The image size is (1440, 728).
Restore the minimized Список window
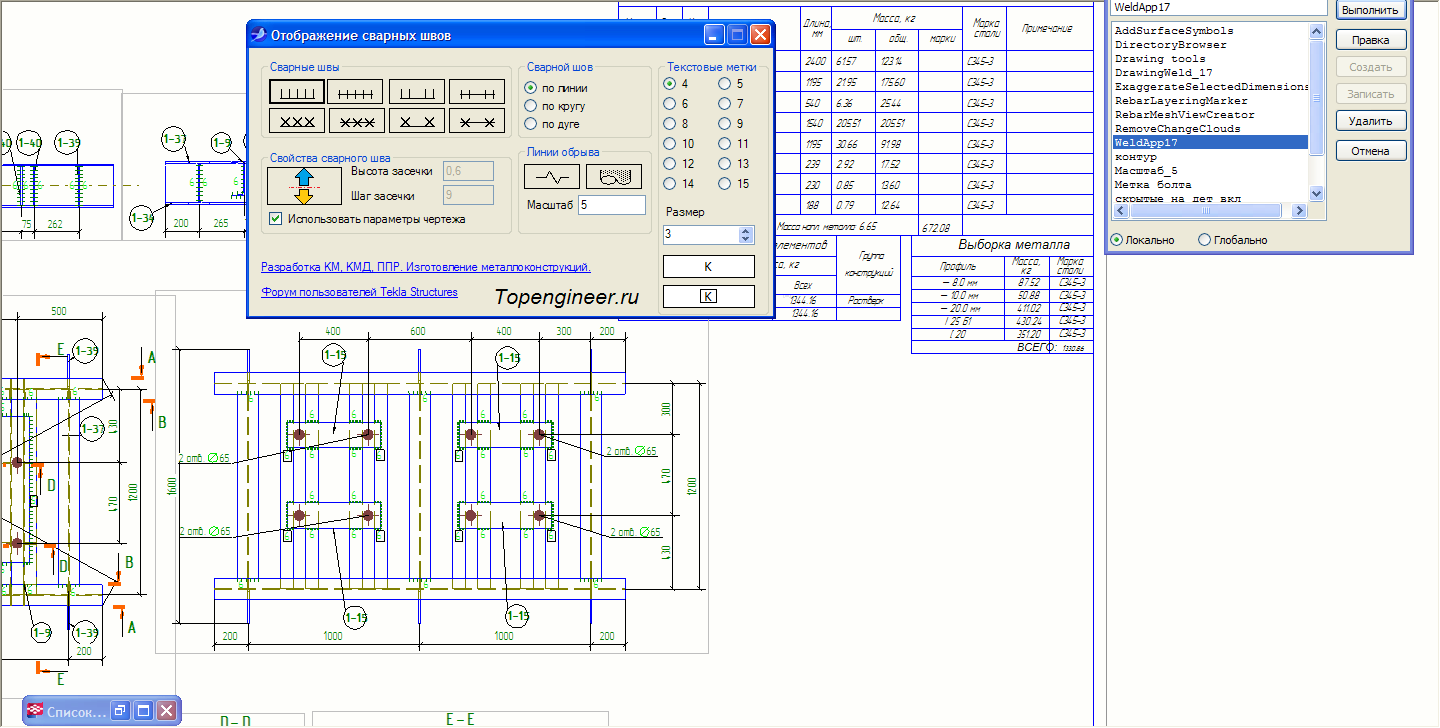pos(119,711)
